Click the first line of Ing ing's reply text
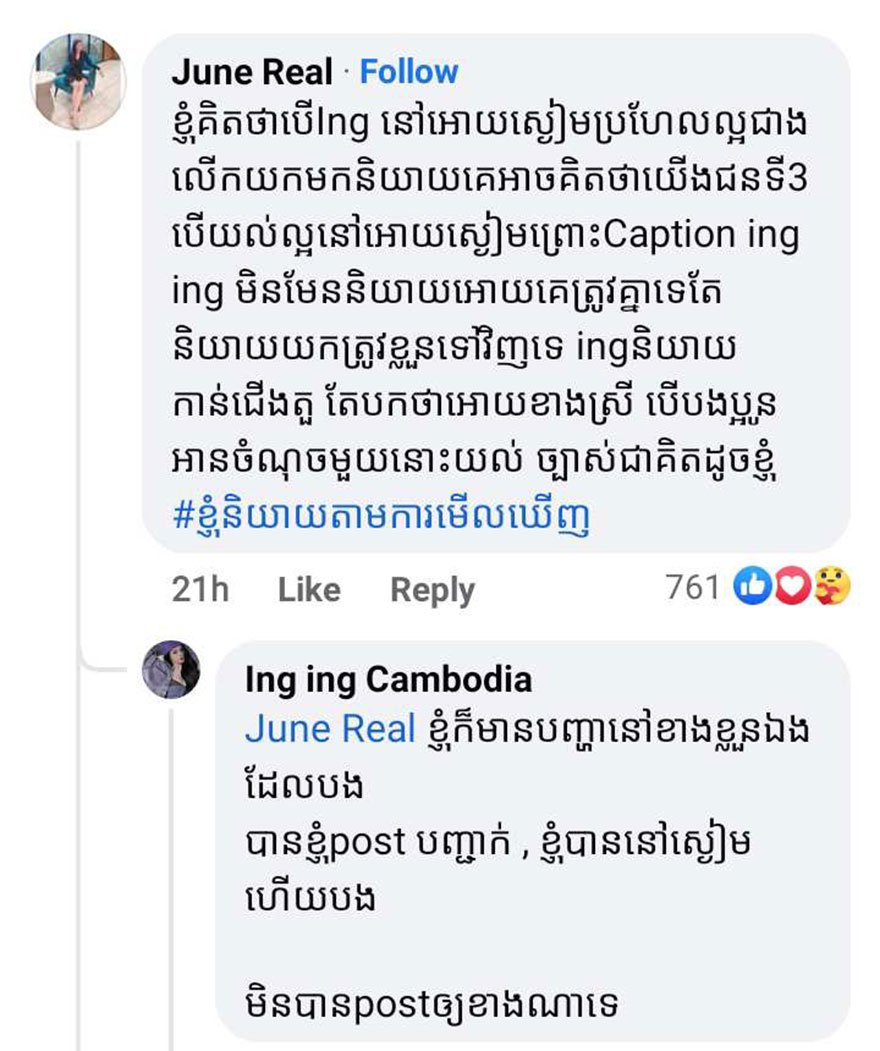880x1051 pixels. point(612,730)
